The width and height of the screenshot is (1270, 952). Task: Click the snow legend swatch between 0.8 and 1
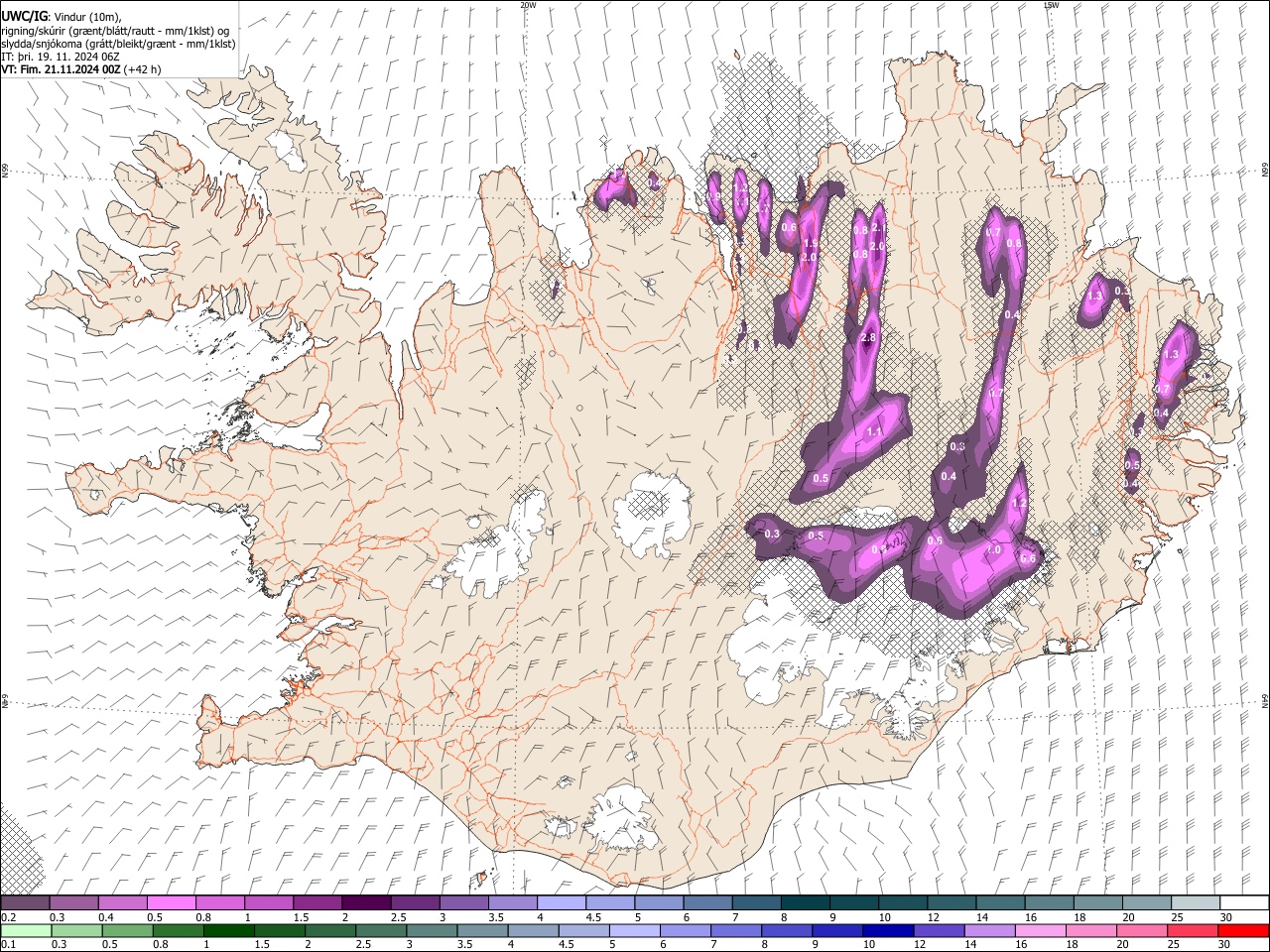[x=220, y=903]
